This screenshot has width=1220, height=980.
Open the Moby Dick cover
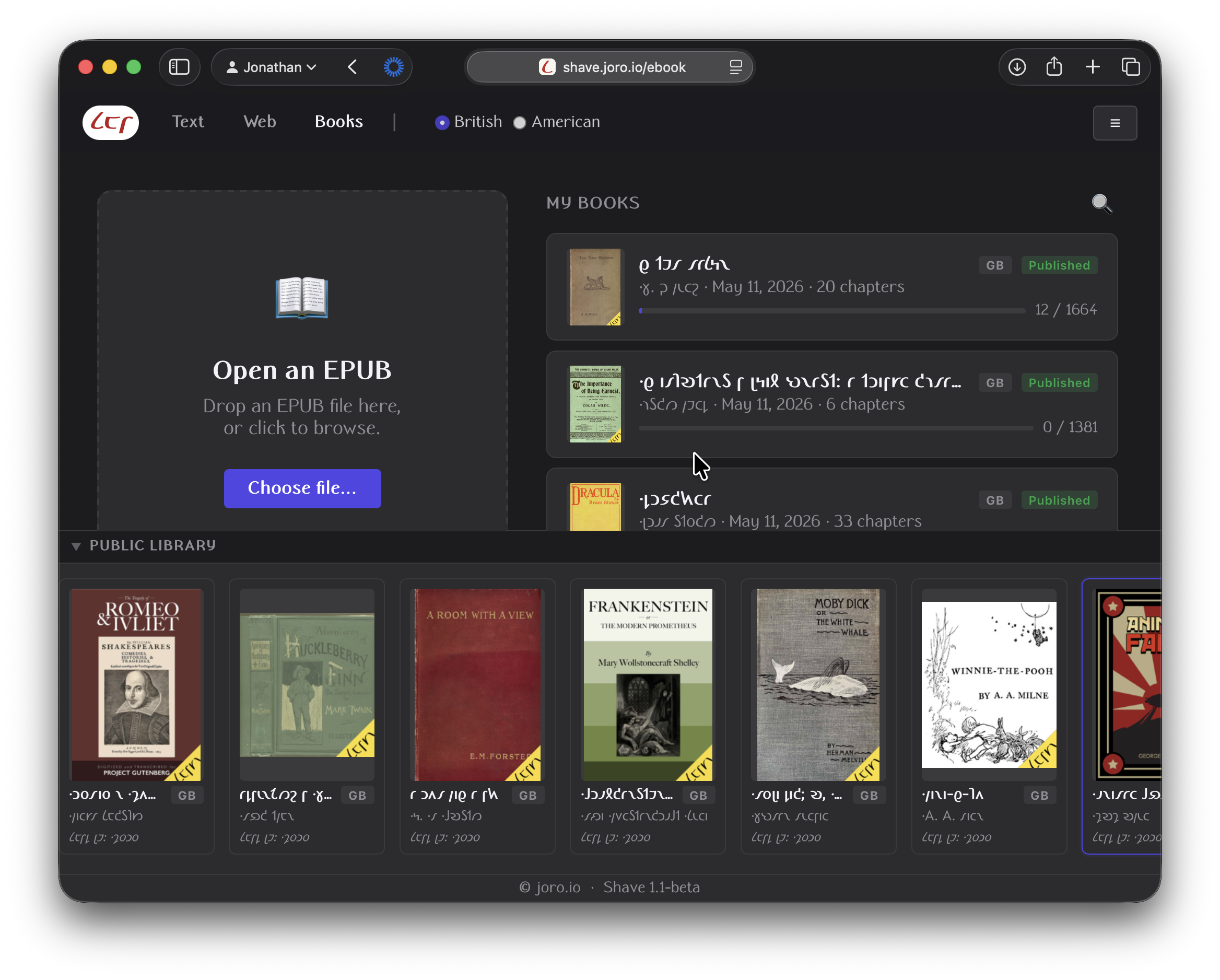[818, 685]
